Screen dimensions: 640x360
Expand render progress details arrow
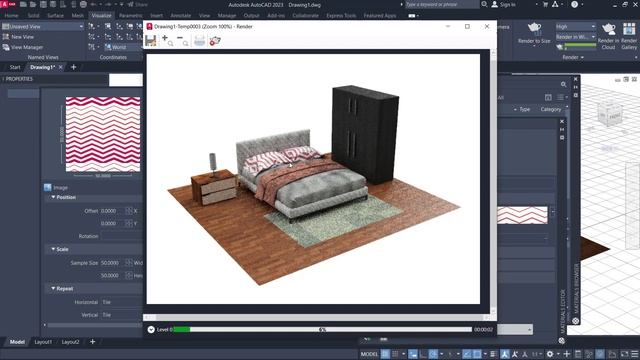151,329
